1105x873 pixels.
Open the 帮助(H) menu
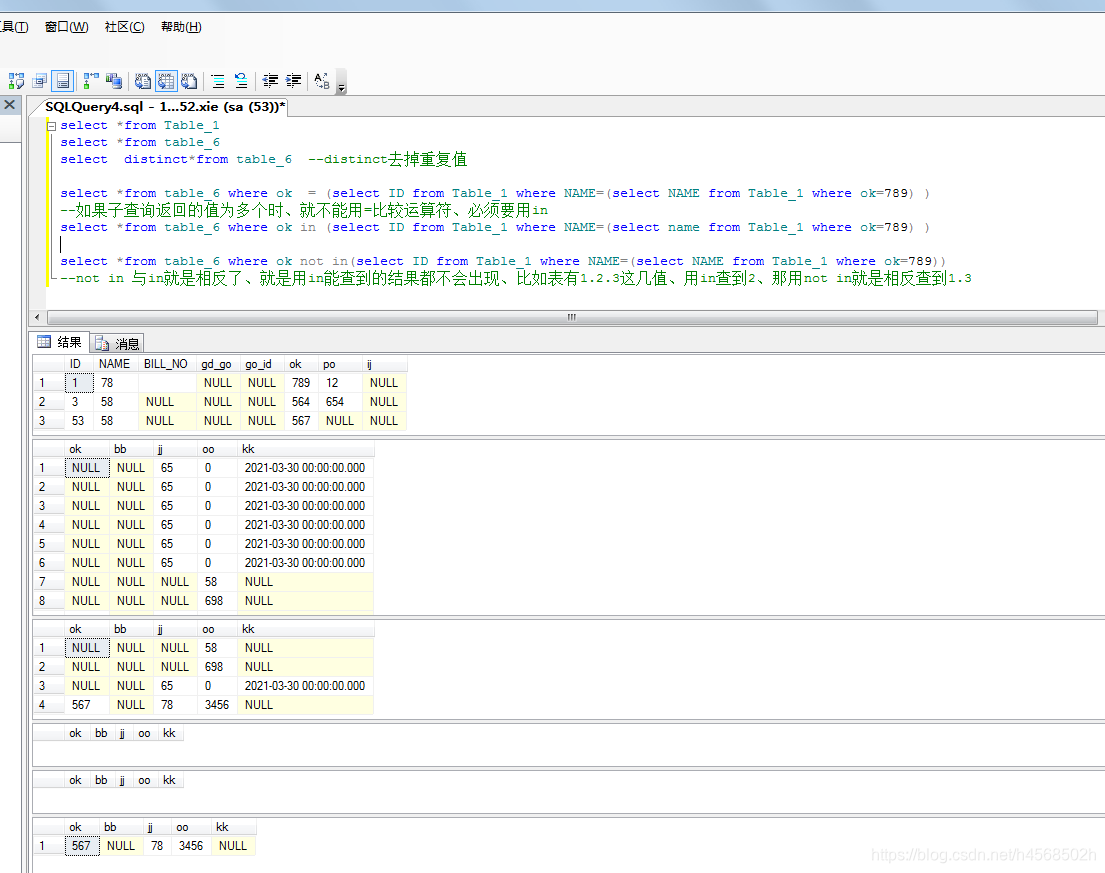tap(181, 27)
